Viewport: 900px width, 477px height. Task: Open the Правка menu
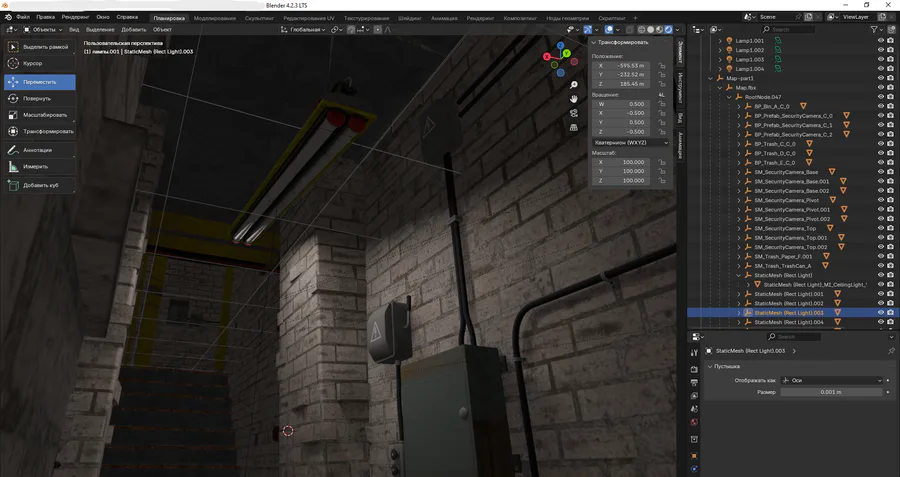pos(45,18)
